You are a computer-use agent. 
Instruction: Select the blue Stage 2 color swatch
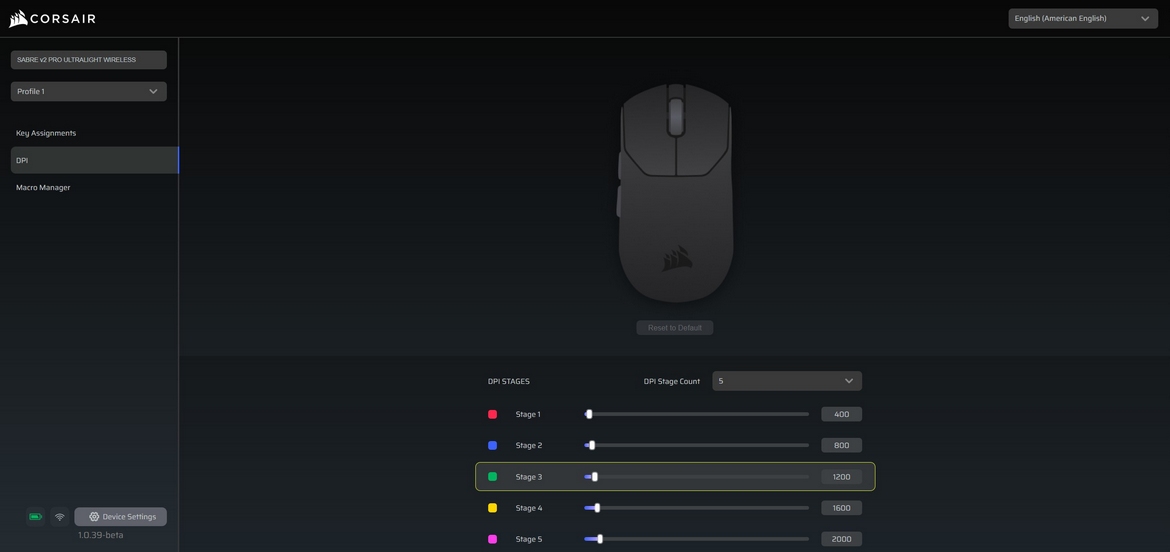[492, 446]
